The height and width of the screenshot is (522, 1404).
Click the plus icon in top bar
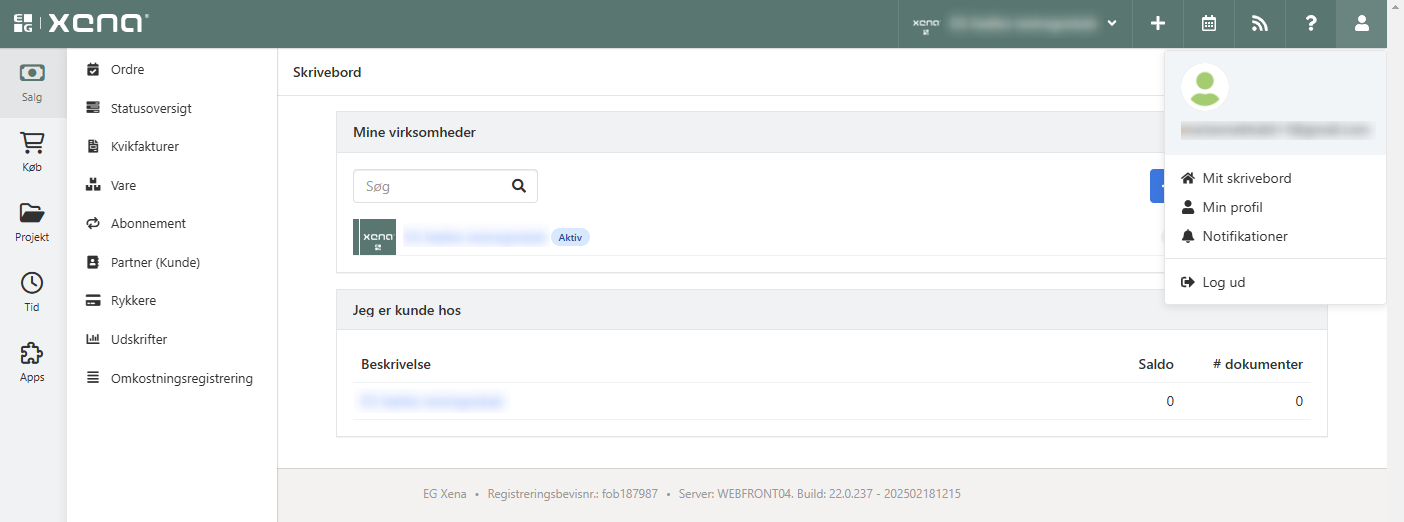pyautogui.click(x=1158, y=24)
